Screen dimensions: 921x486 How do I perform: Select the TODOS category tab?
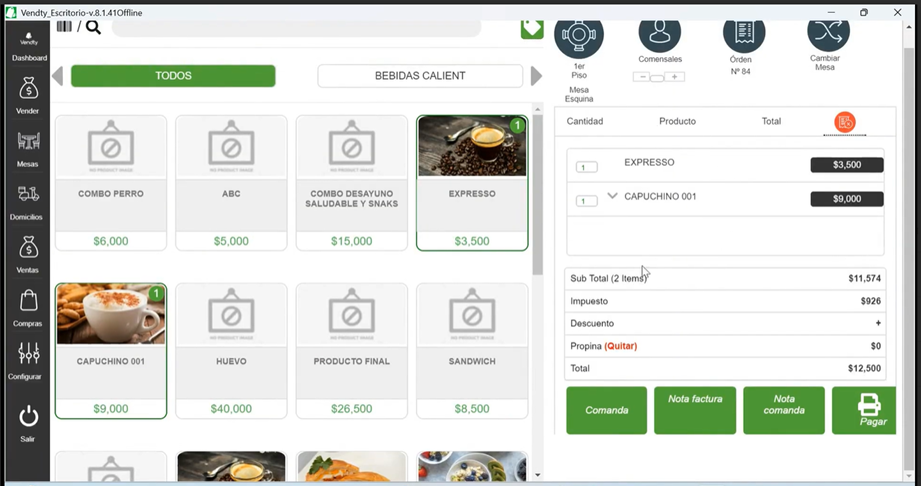click(x=173, y=76)
